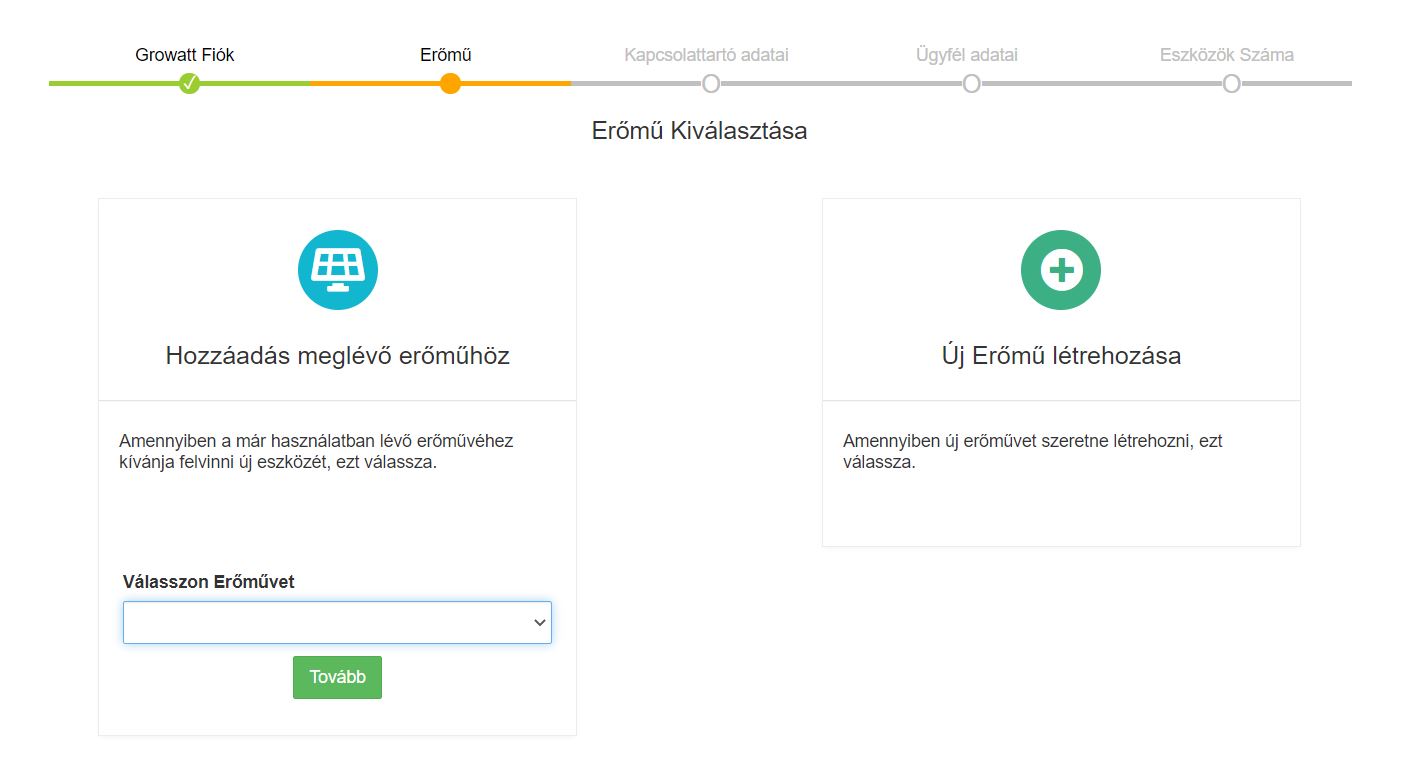Click the green plus circle icon

click(1060, 270)
